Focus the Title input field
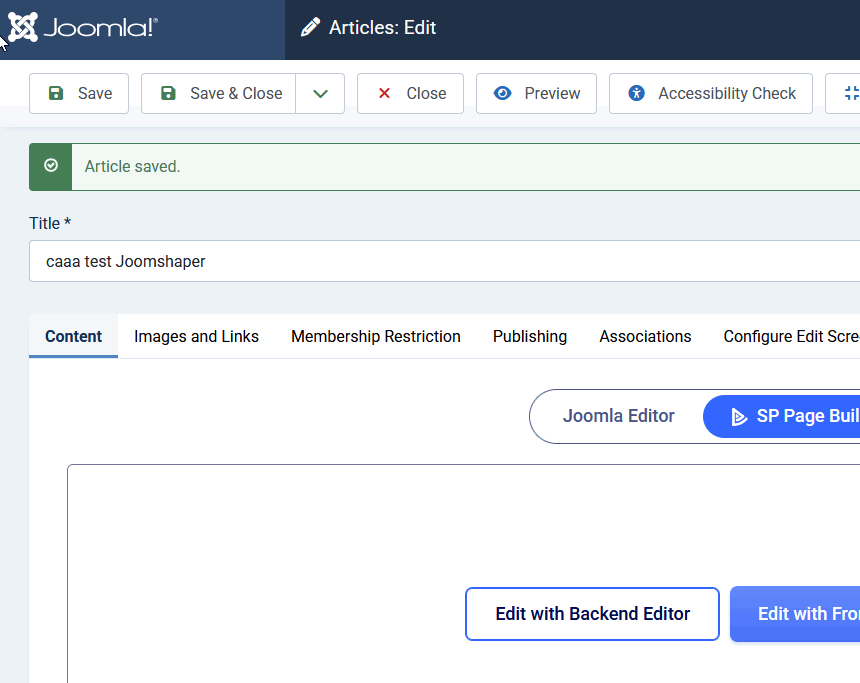The image size is (860, 683). (x=440, y=261)
